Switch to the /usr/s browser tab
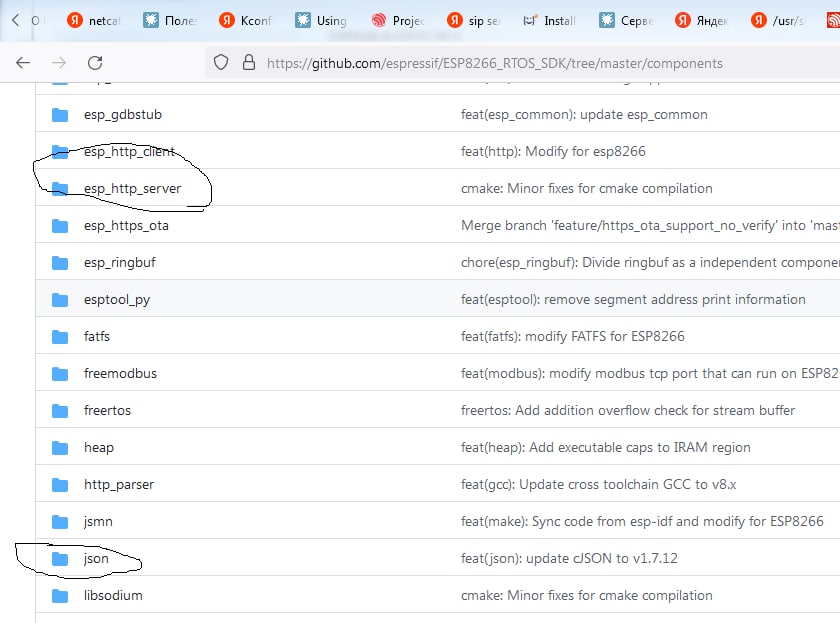 [x=777, y=20]
